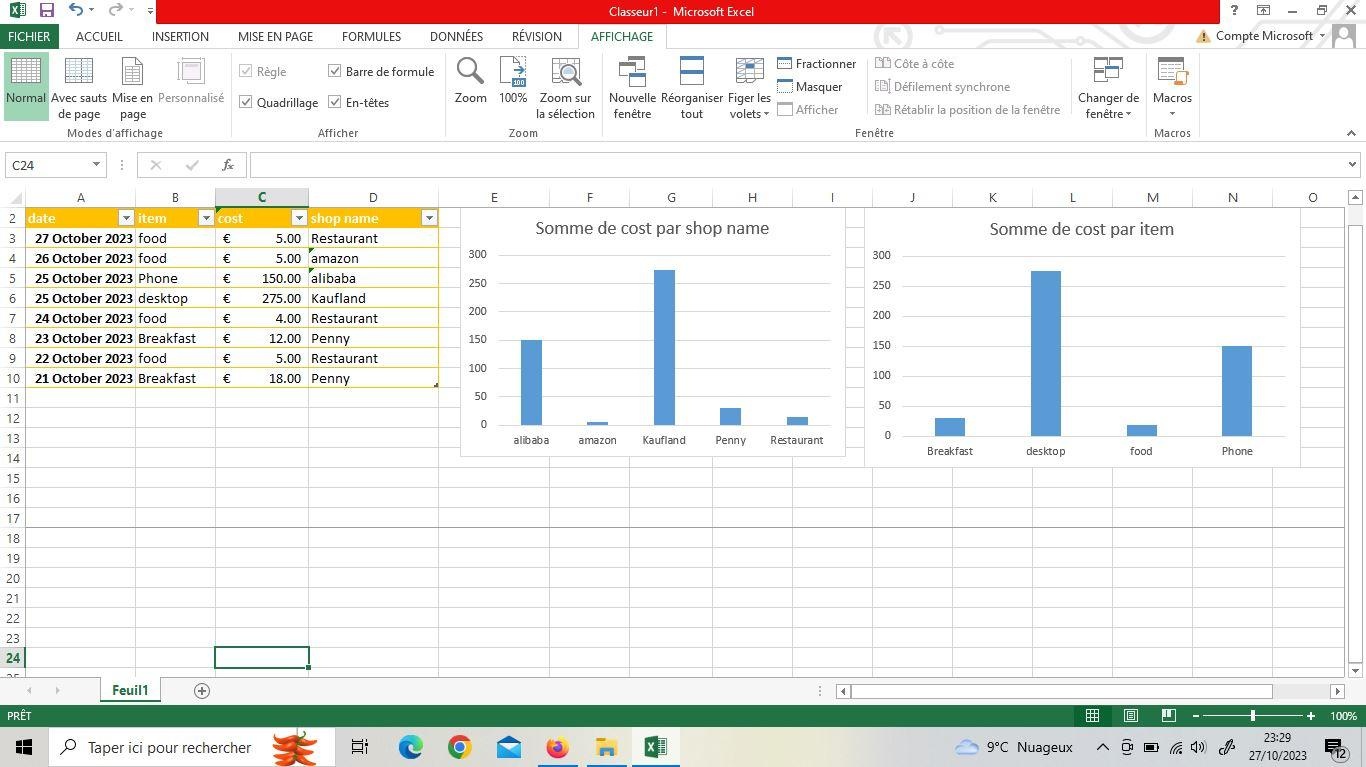Open Firefox from taskbar
The image size is (1366, 767).
[x=557, y=747]
